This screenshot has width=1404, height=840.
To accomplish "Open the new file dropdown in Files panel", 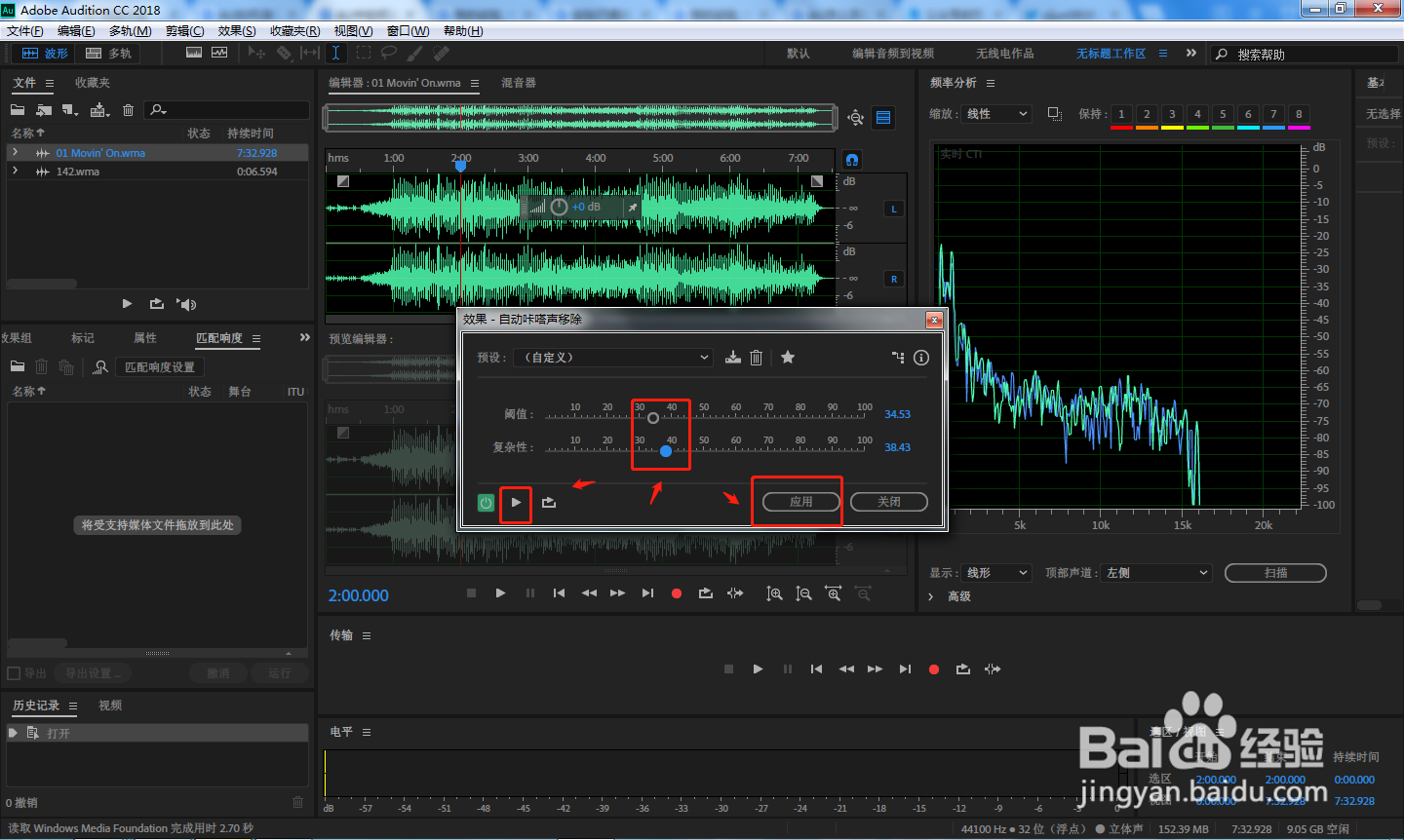I will pyautogui.click(x=70, y=110).
